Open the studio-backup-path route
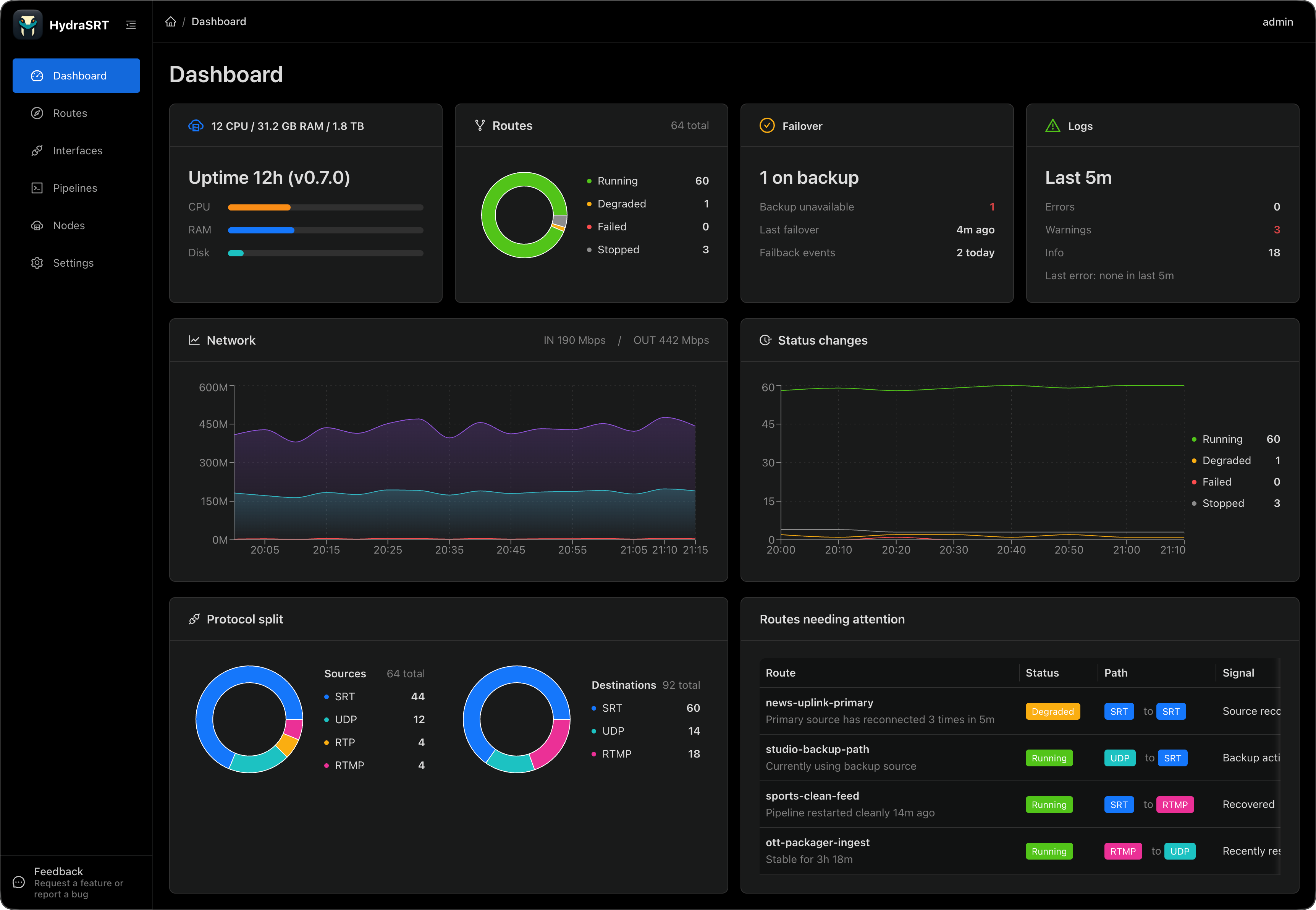Viewport: 1316px width, 910px height. pos(817,749)
